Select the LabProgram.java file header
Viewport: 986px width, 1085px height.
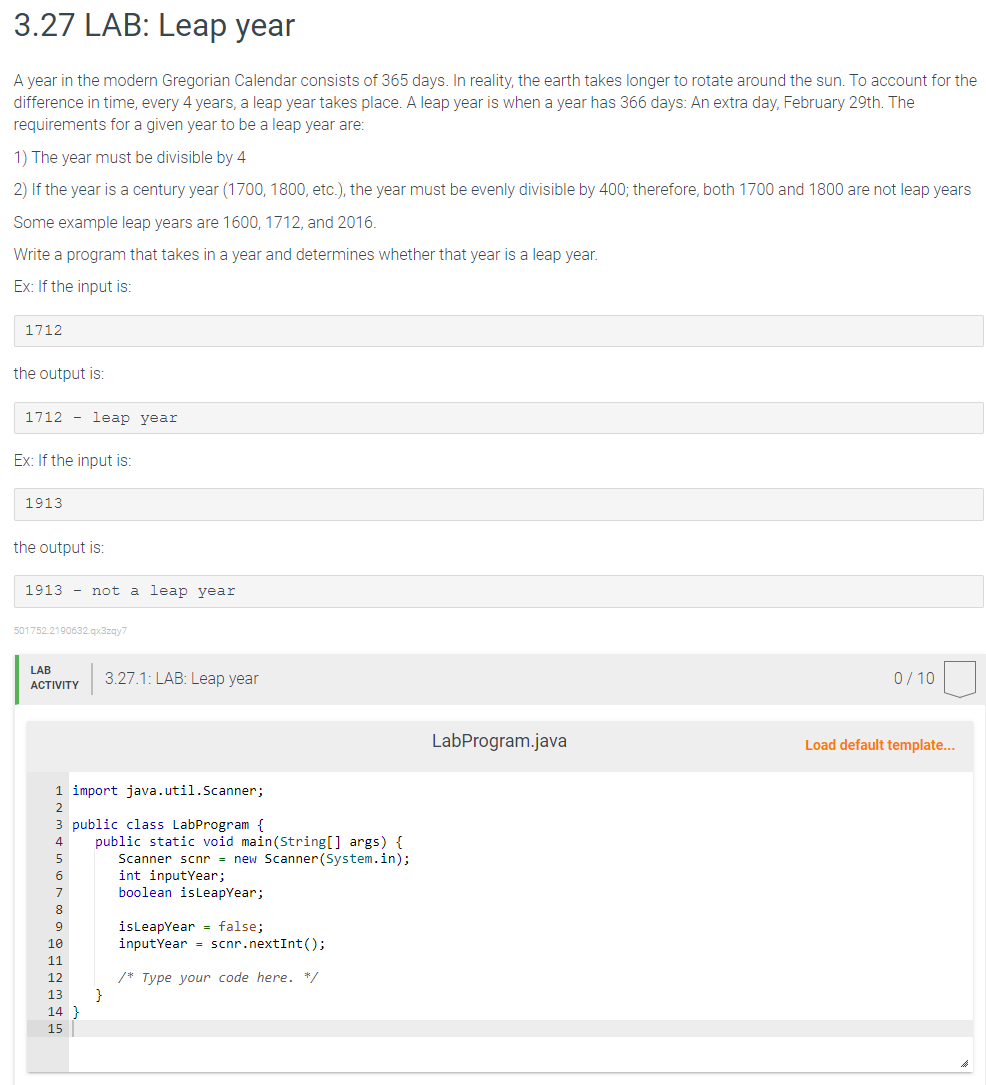(x=499, y=741)
